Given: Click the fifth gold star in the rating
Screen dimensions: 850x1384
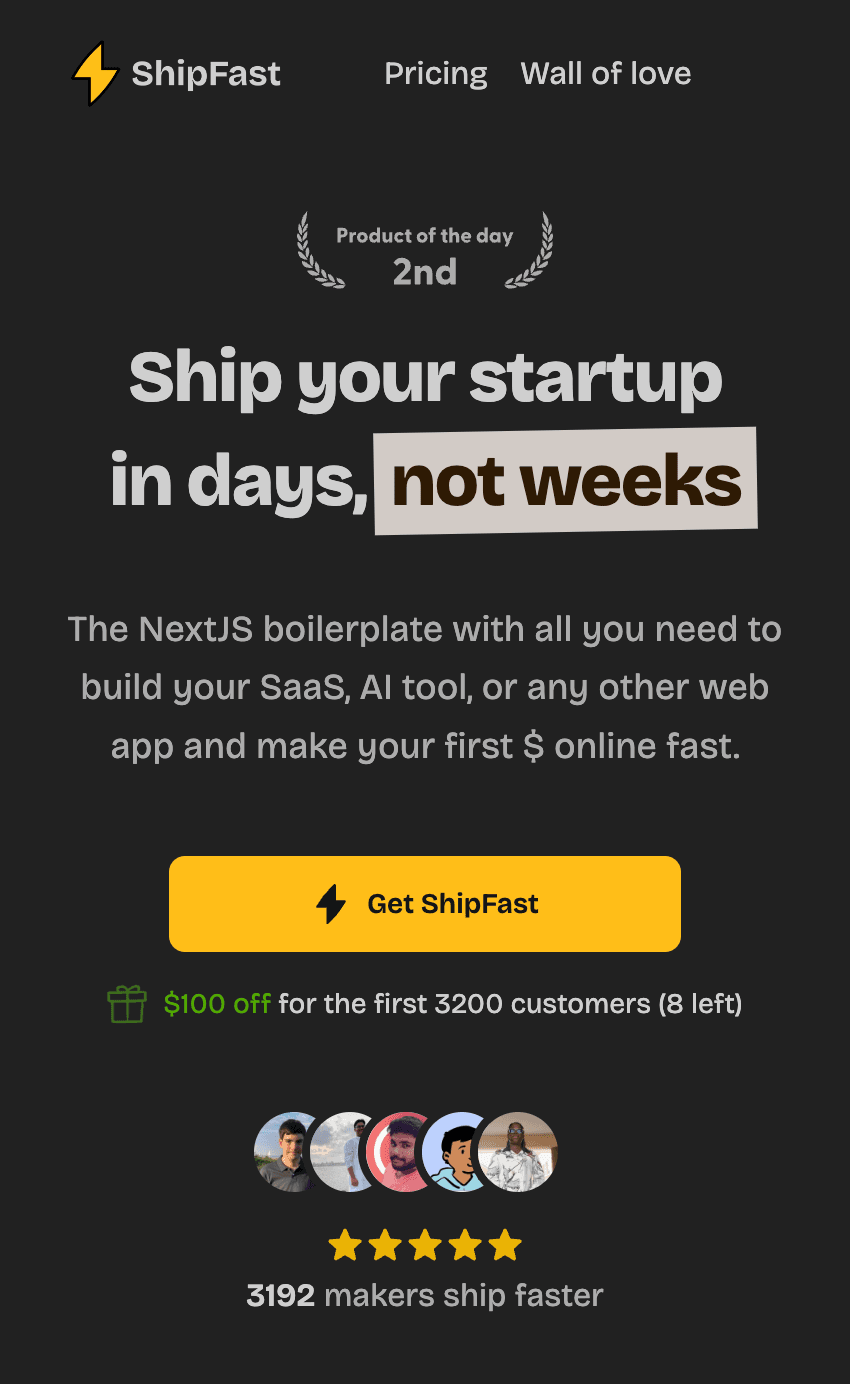Looking at the screenshot, I should pos(505,1245).
